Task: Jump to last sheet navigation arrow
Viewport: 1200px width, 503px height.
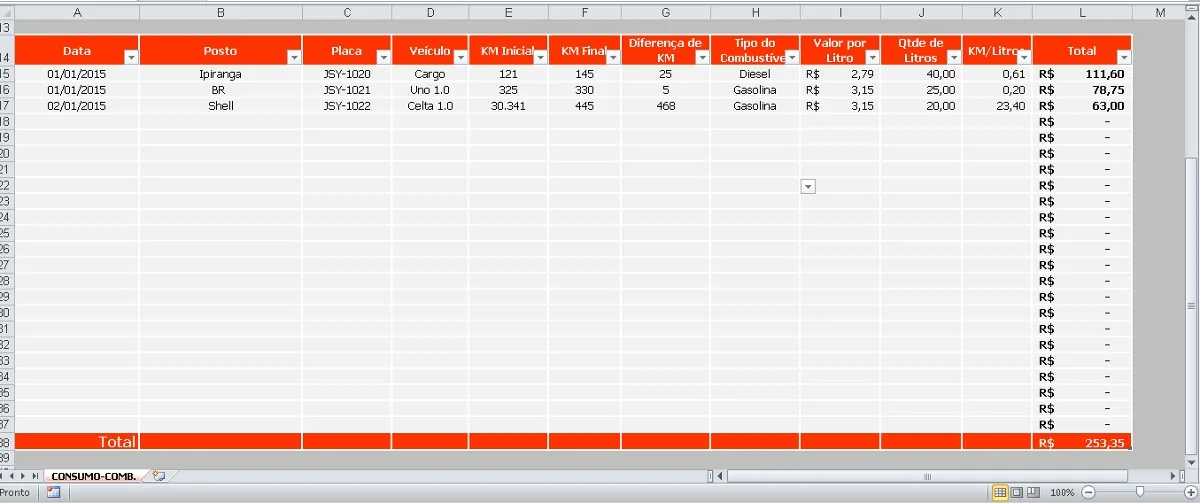Action: tap(36, 476)
